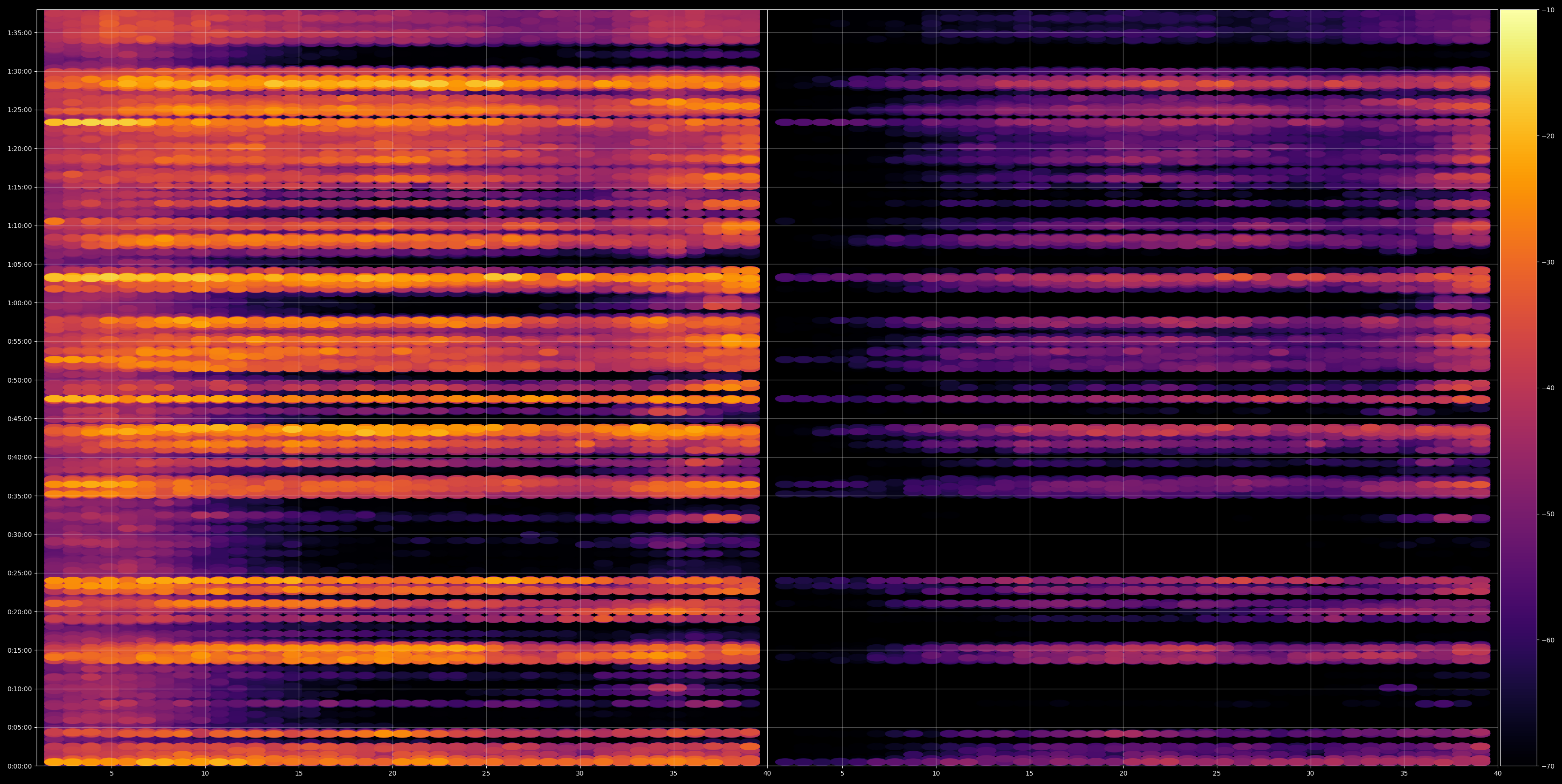Click the −10 colorbar tick label
This screenshot has width=1562, height=784.
(x=1547, y=10)
